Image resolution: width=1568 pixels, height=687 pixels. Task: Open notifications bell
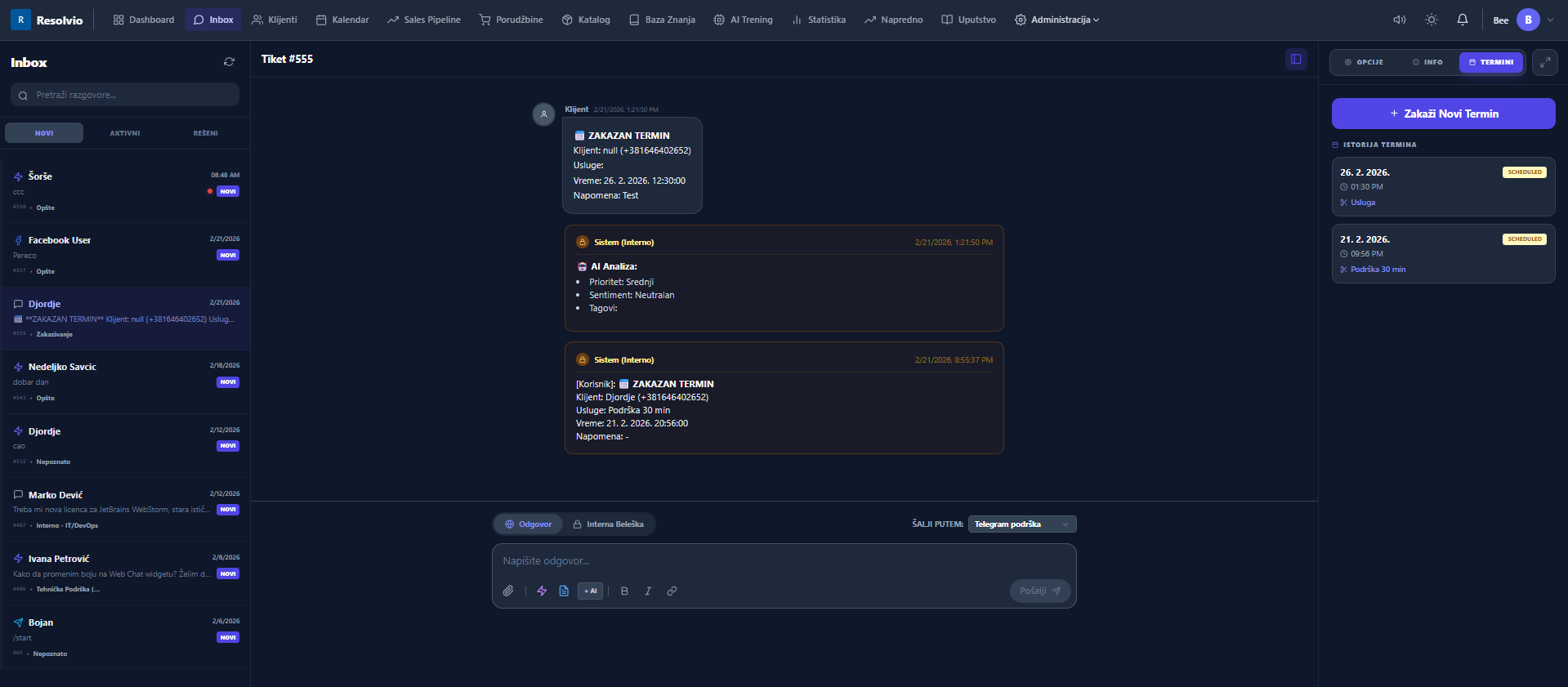1463,20
